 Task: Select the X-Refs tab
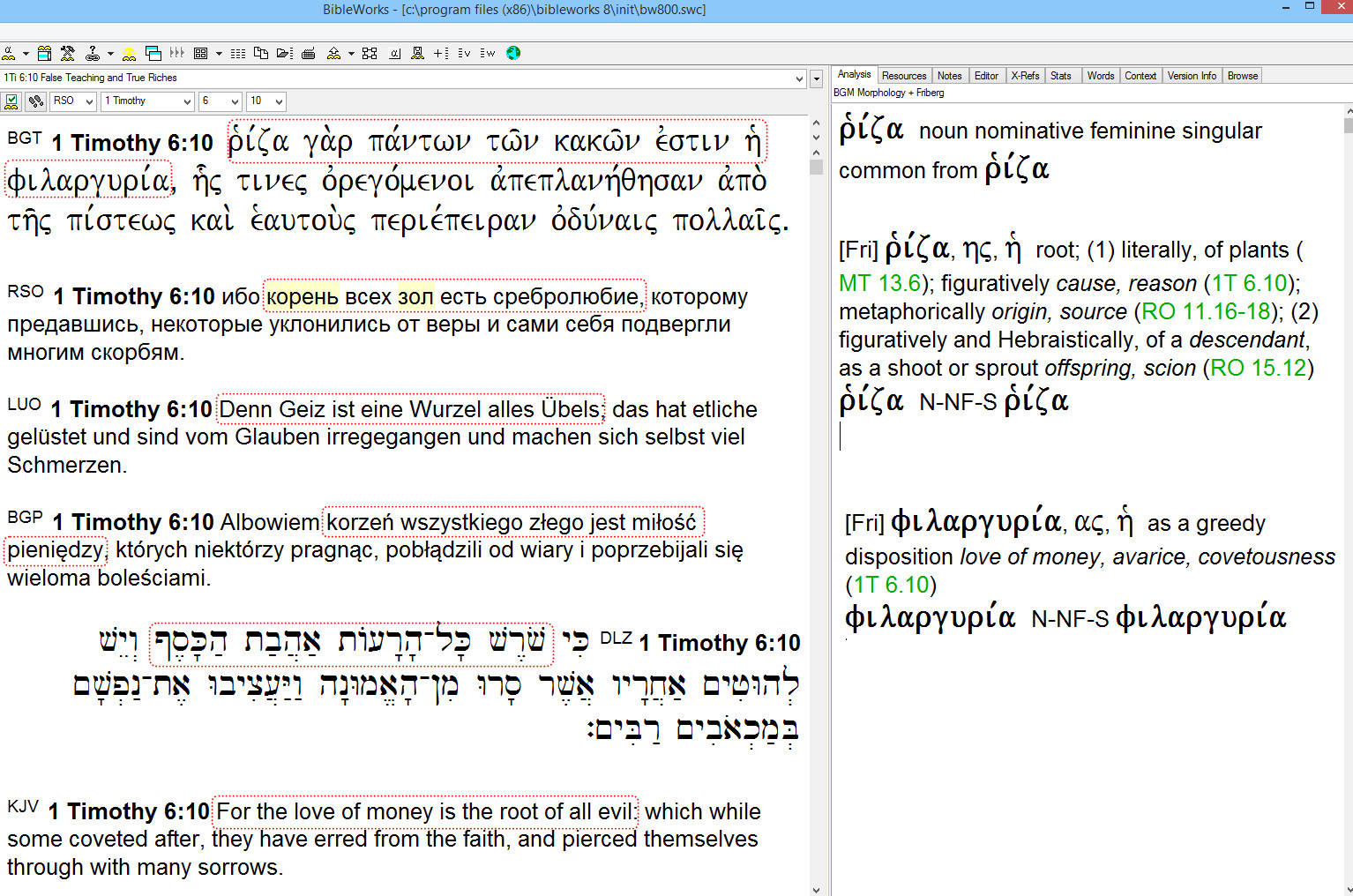click(x=1025, y=76)
